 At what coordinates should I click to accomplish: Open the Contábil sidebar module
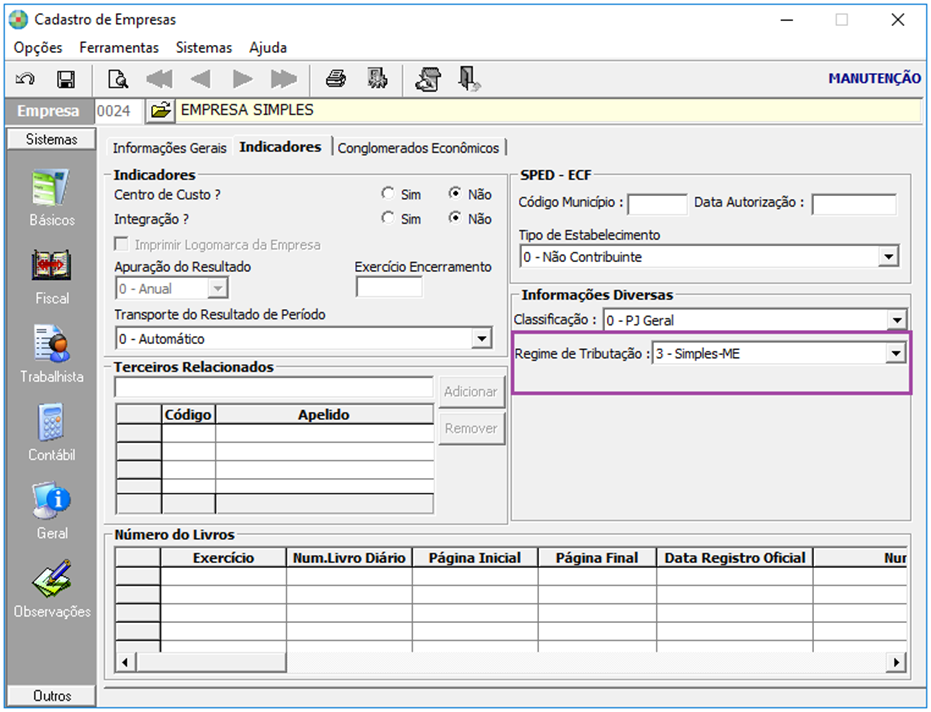52,433
